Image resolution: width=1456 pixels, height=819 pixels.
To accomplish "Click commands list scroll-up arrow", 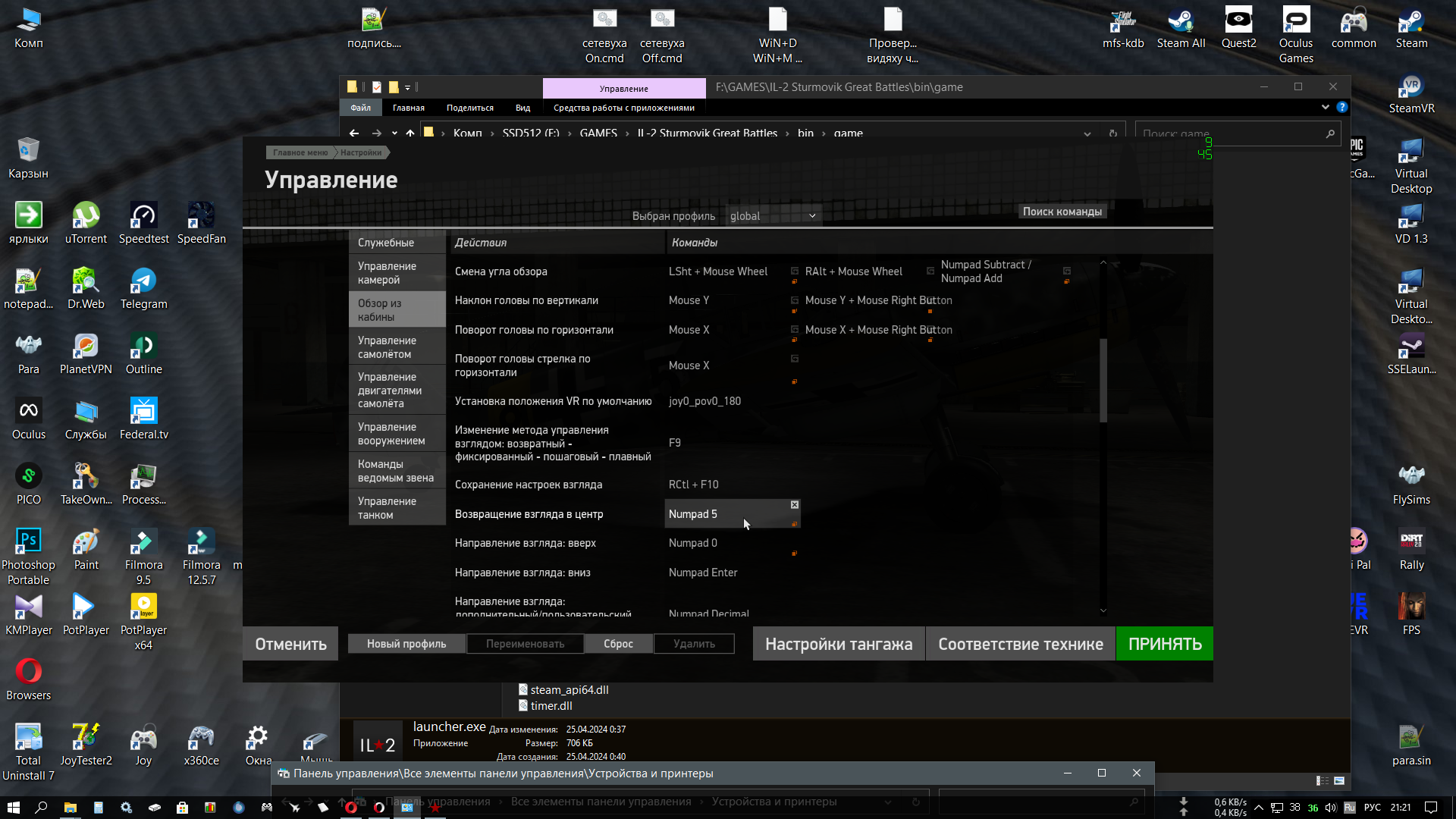I will pyautogui.click(x=1103, y=263).
